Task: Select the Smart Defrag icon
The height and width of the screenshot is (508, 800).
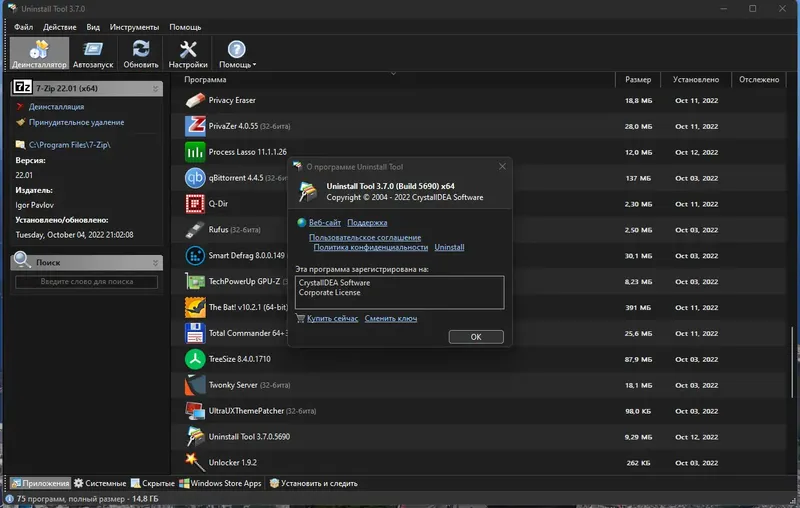Action: click(x=195, y=256)
